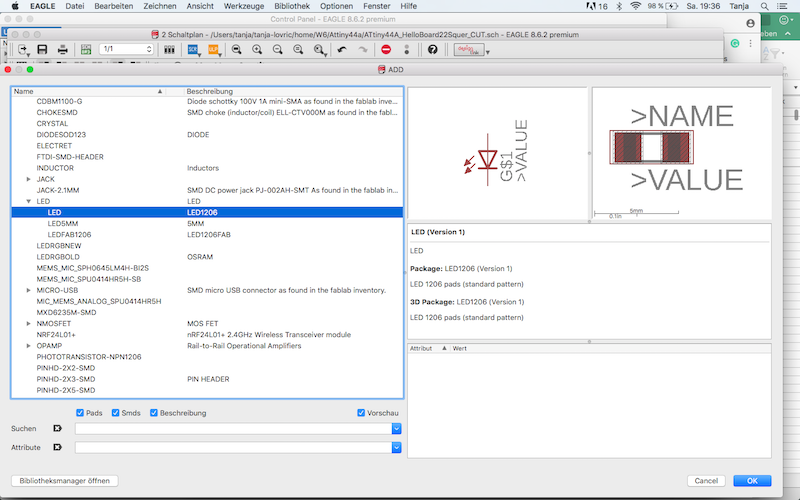The width and height of the screenshot is (800, 500).
Task: Open the sheet selector showing 1/1
Action: click(x=126, y=49)
